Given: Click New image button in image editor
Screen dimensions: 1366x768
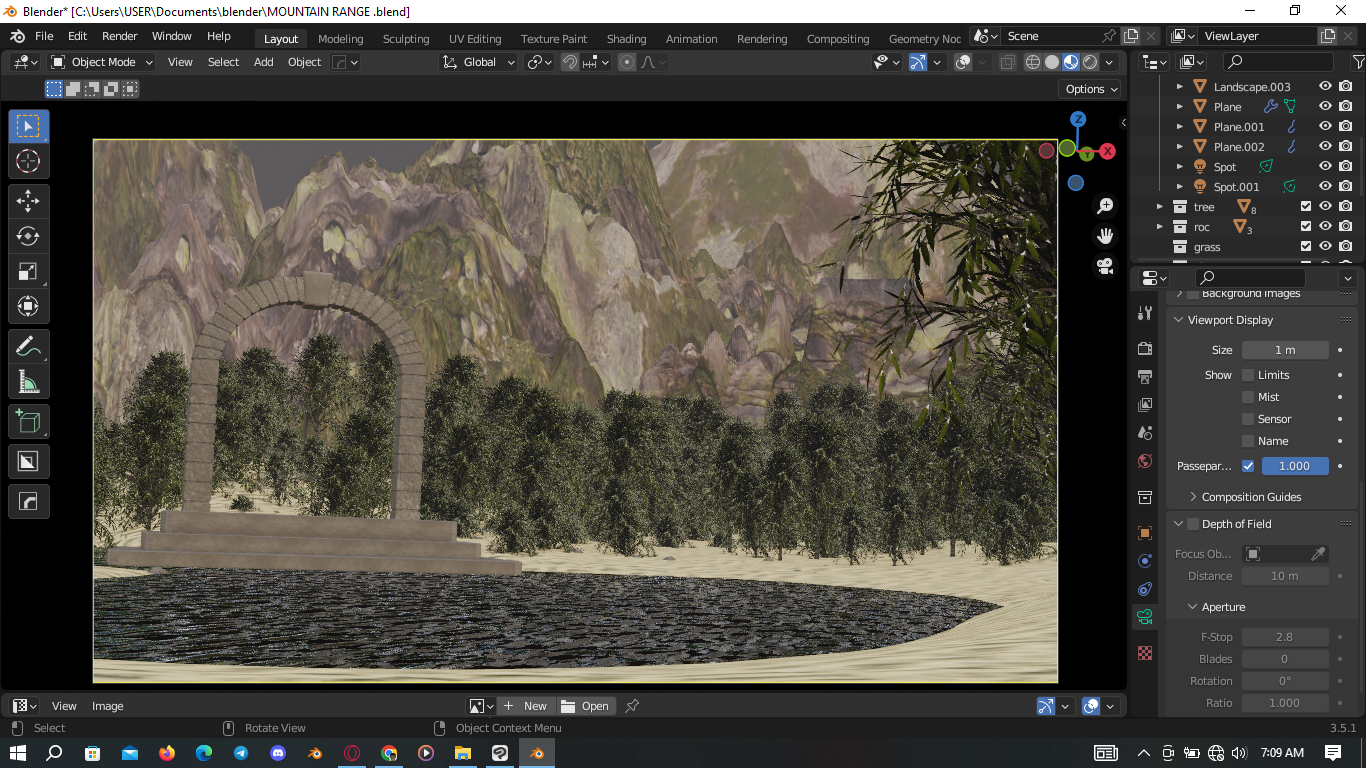Looking at the screenshot, I should click(x=525, y=706).
